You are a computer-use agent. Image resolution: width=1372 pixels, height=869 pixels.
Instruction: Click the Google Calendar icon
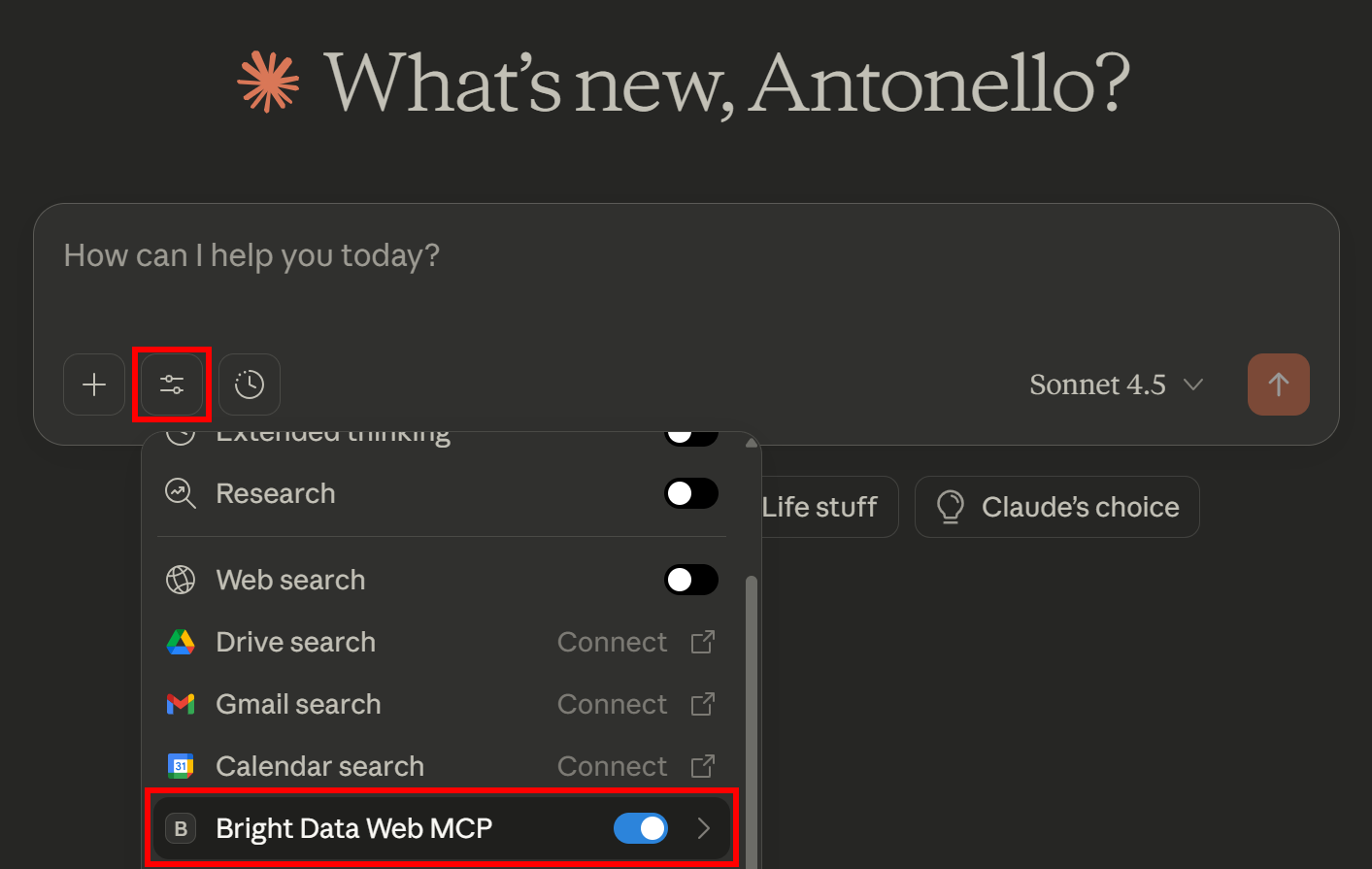coord(181,766)
